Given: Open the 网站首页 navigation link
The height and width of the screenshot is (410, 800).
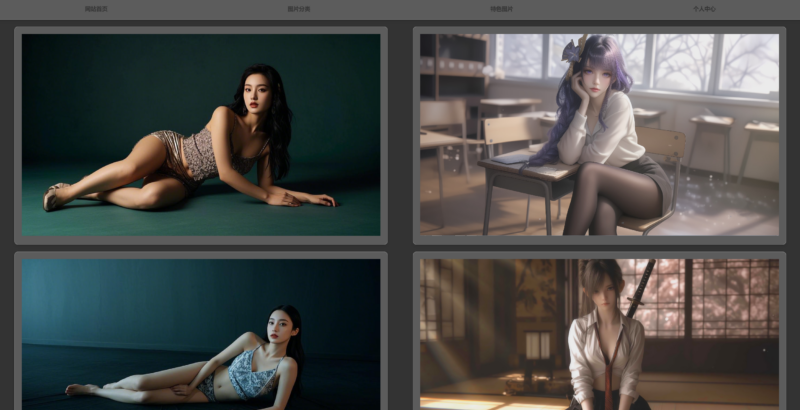Looking at the screenshot, I should click(96, 9).
